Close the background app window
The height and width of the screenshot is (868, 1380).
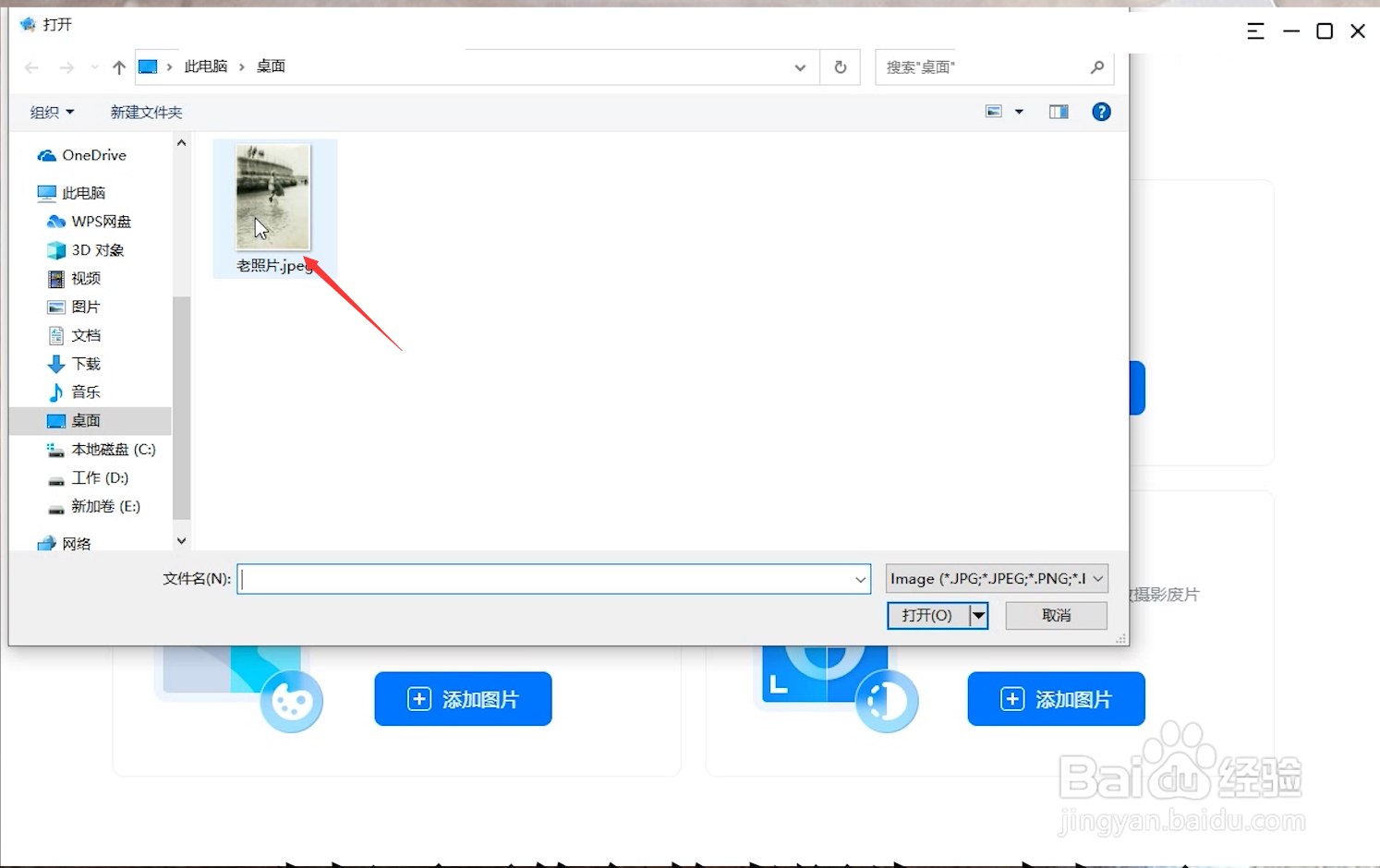[1358, 31]
